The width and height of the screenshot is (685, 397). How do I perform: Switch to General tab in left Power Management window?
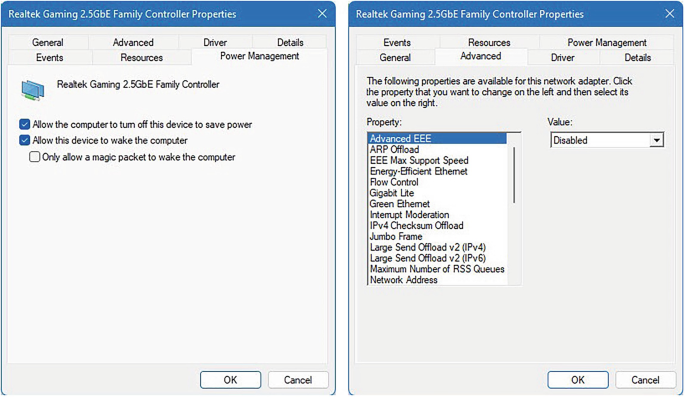click(48, 42)
